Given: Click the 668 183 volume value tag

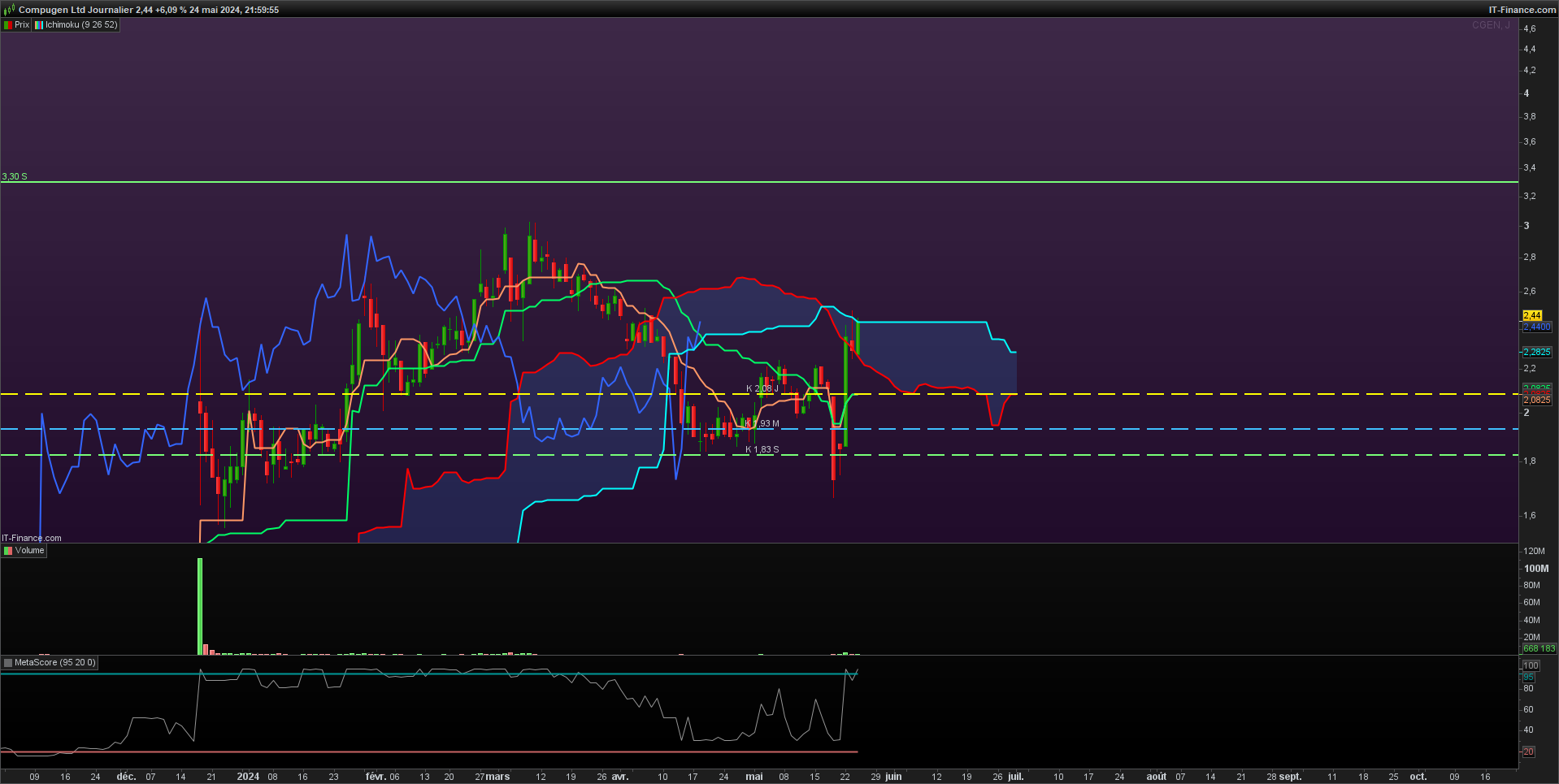Looking at the screenshot, I should pos(1539,648).
